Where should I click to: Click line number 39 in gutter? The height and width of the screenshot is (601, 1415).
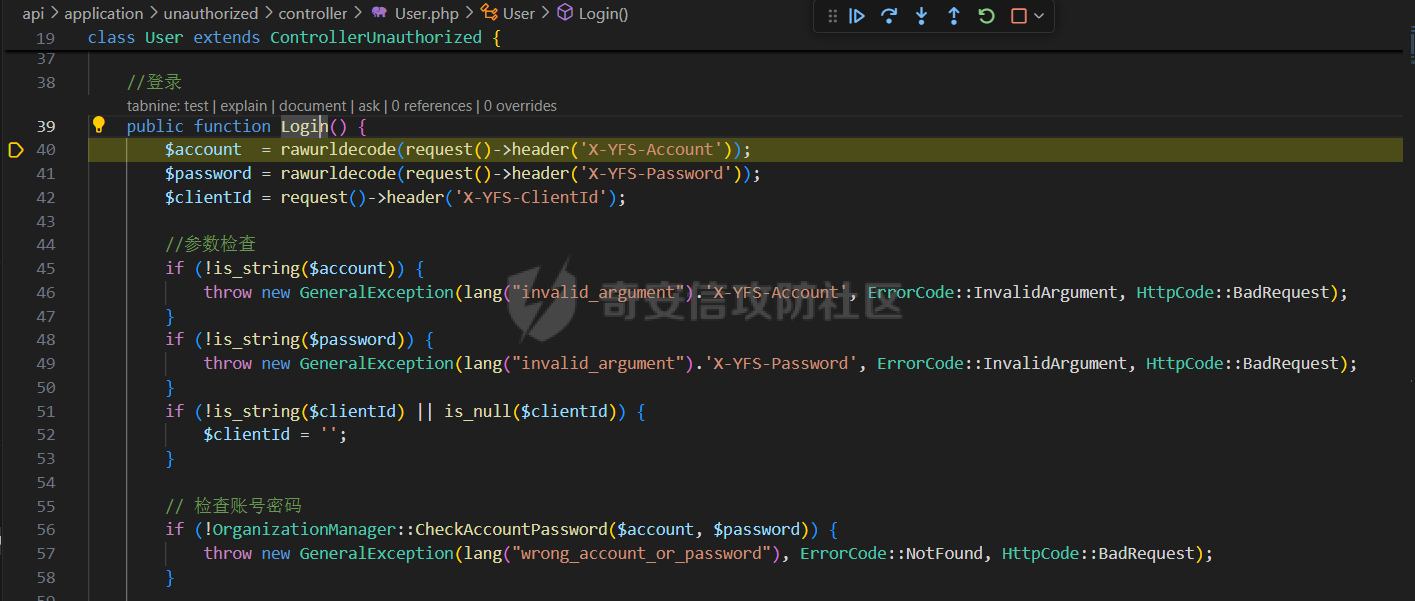[46, 126]
